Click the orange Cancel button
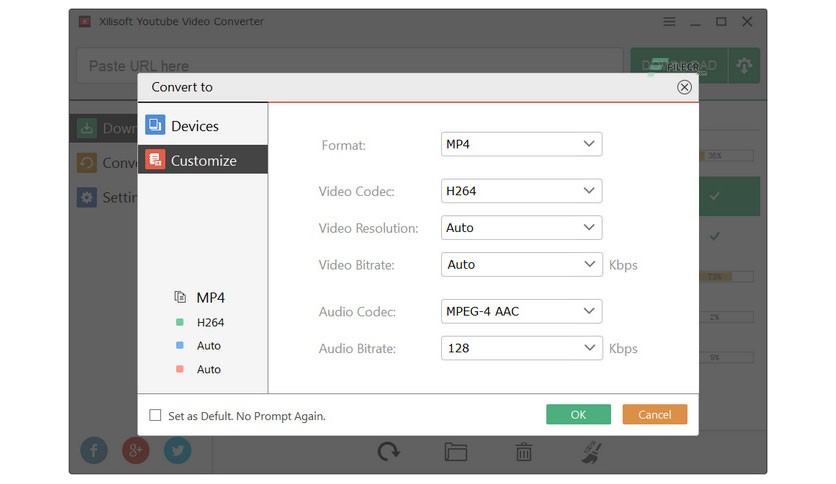 pos(655,414)
